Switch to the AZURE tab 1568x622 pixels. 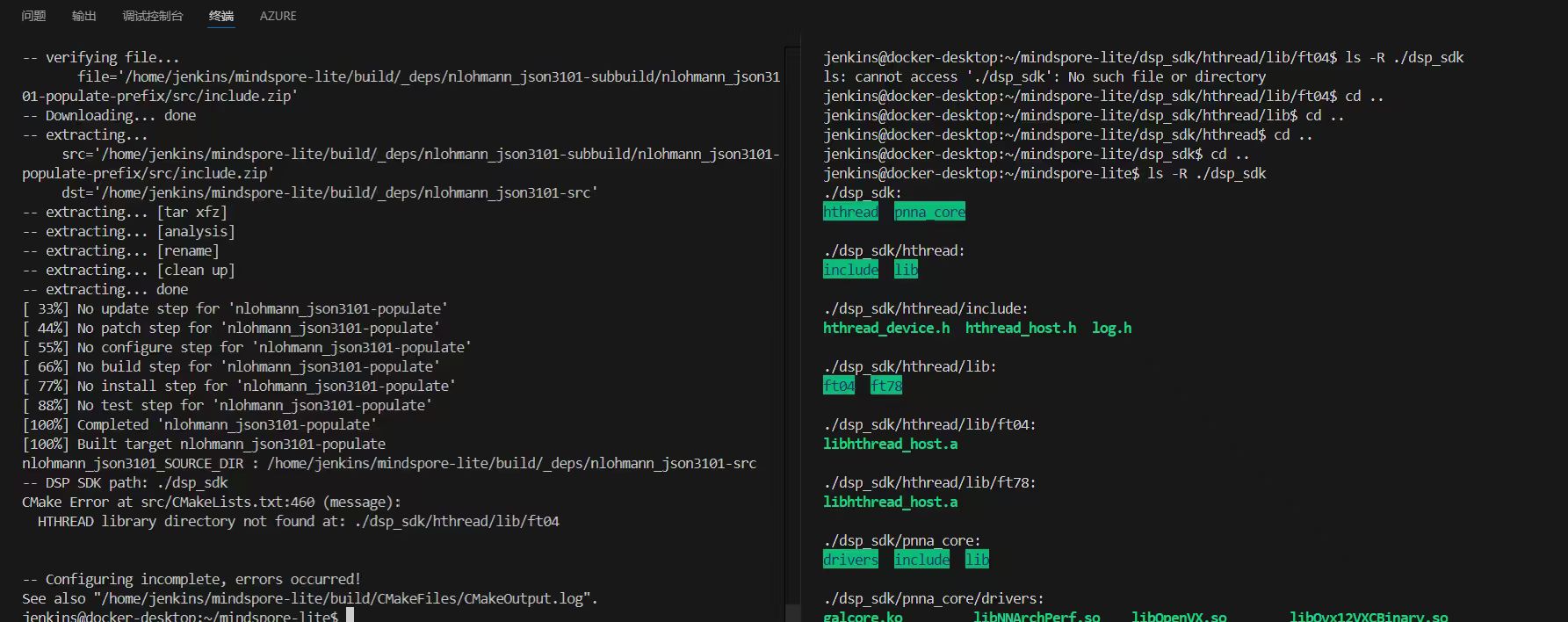click(x=278, y=16)
